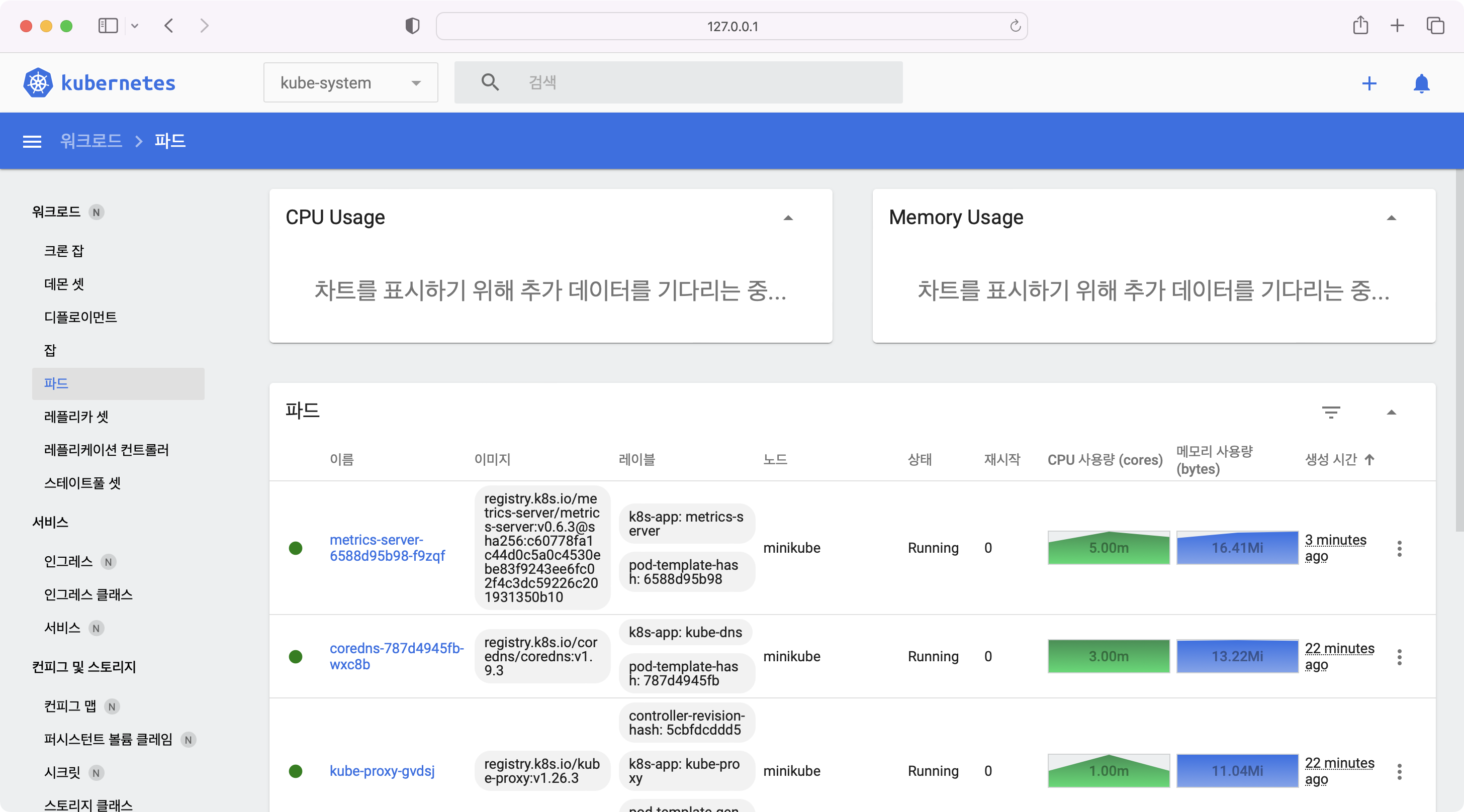This screenshot has width=1464, height=812.
Task: Click the Kubernetes logo icon
Action: (x=38, y=83)
